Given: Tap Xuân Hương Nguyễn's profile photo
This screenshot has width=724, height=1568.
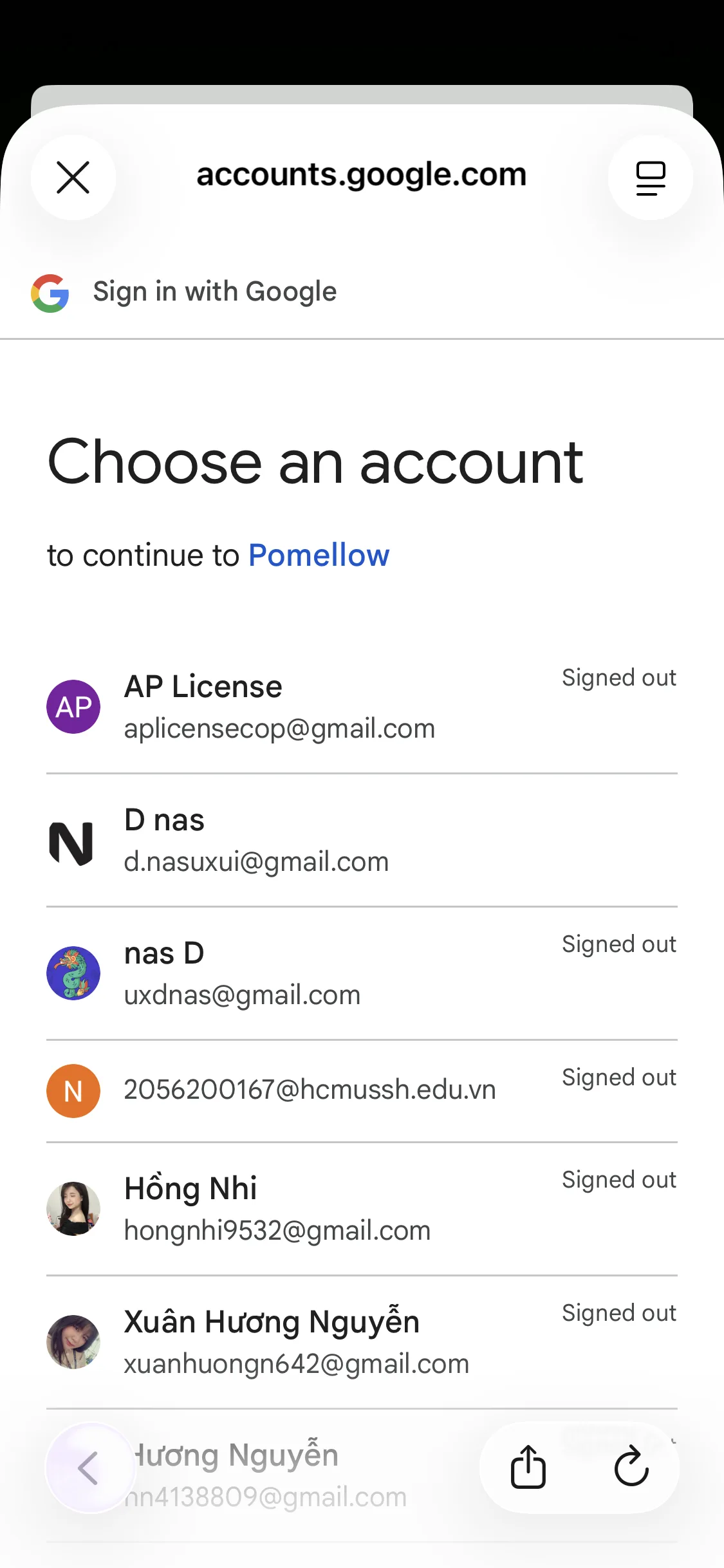Looking at the screenshot, I should 73,1342.
